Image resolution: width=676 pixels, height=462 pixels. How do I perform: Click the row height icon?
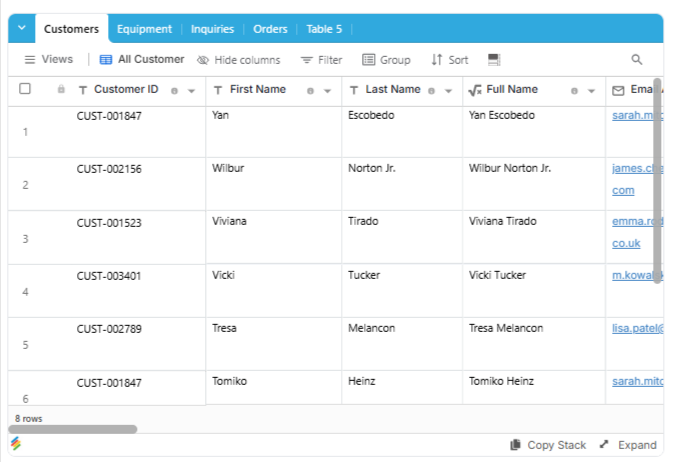pos(494,59)
